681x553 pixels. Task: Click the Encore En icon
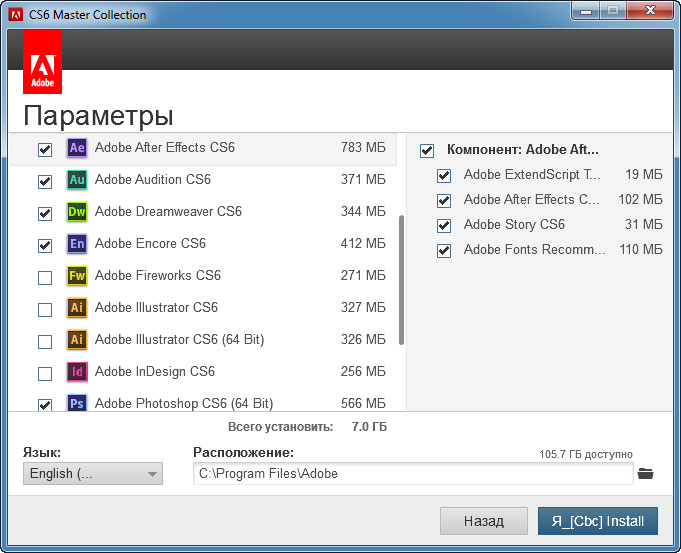click(77, 244)
